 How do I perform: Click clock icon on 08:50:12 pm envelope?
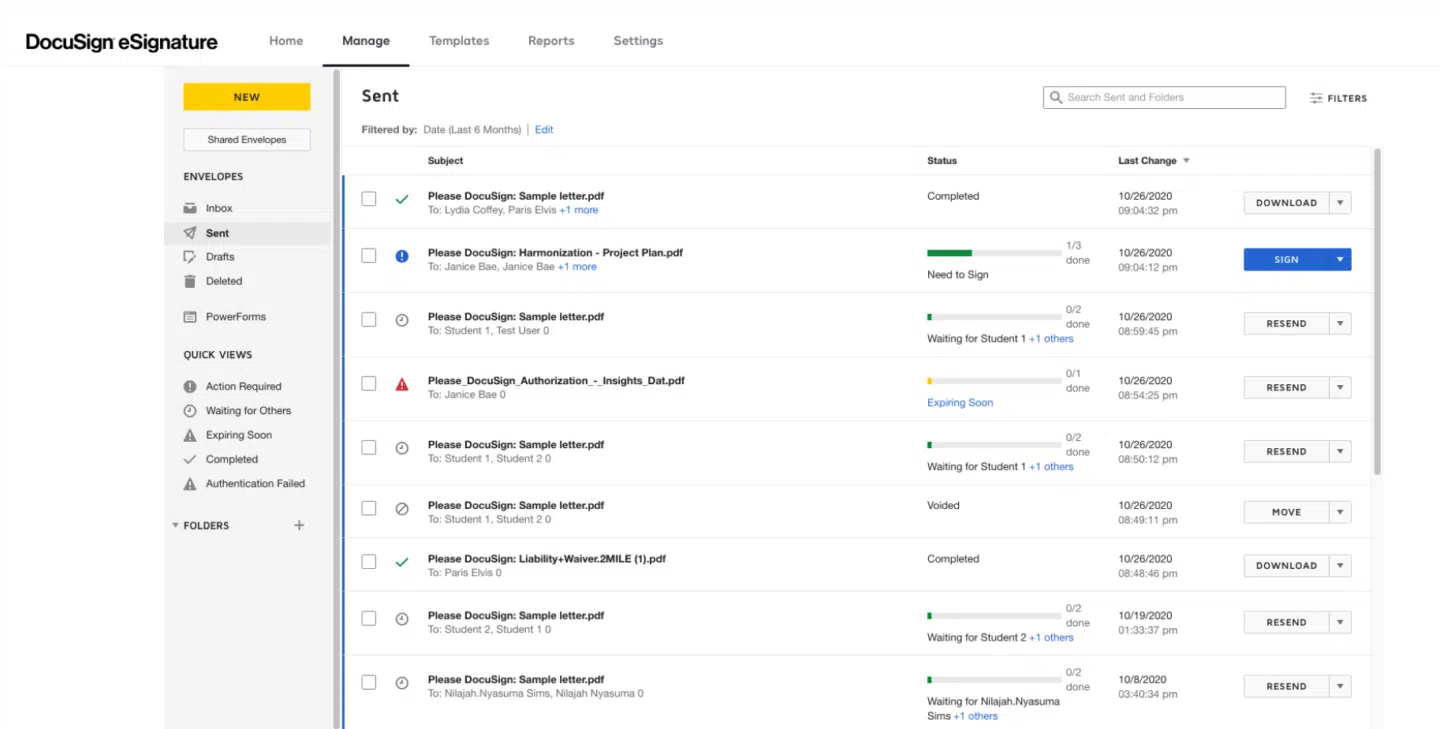pyautogui.click(x=402, y=448)
